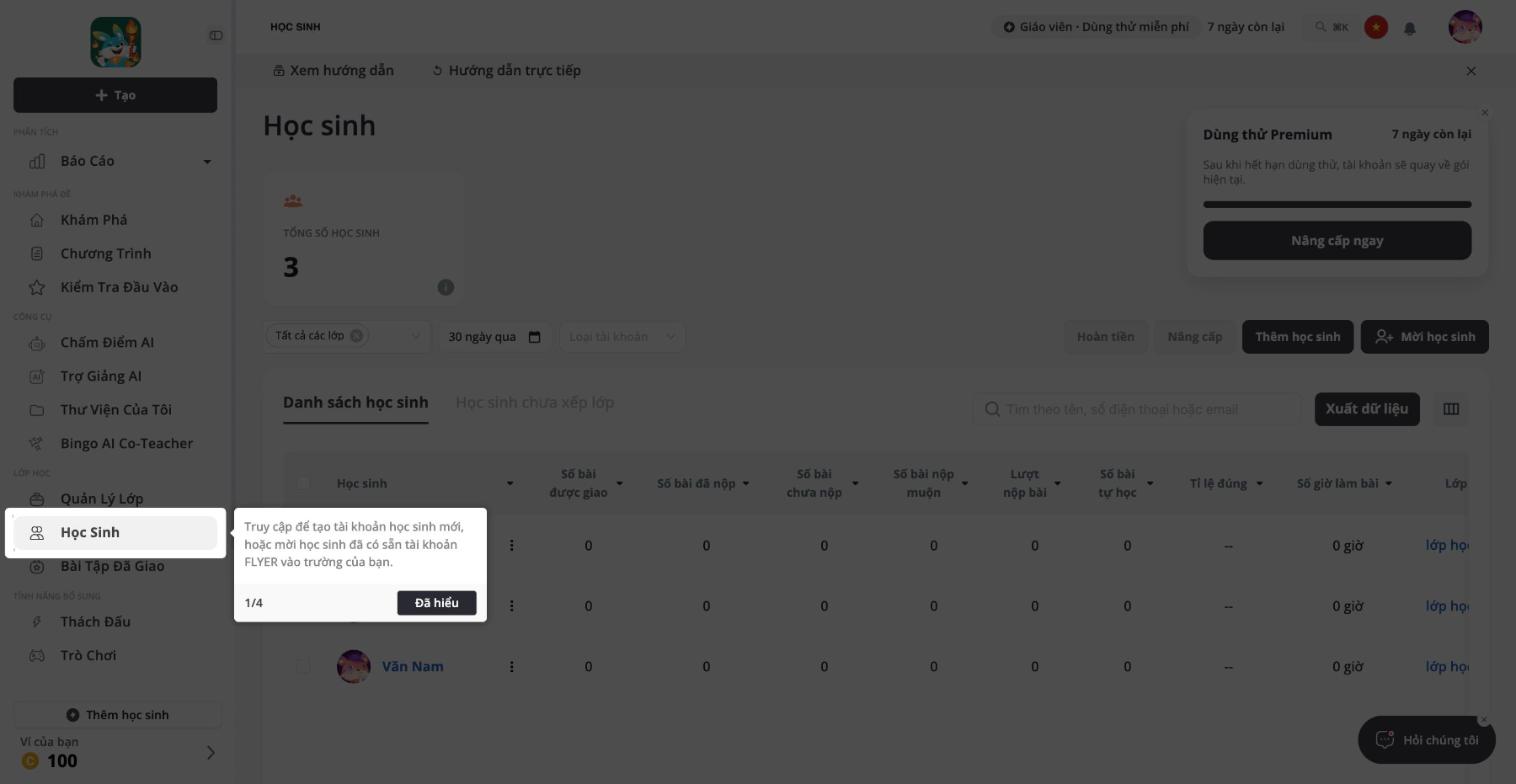Clear the 'Tất cả các lớp' filter chip
Viewport: 1516px width, 784px height.
click(356, 336)
